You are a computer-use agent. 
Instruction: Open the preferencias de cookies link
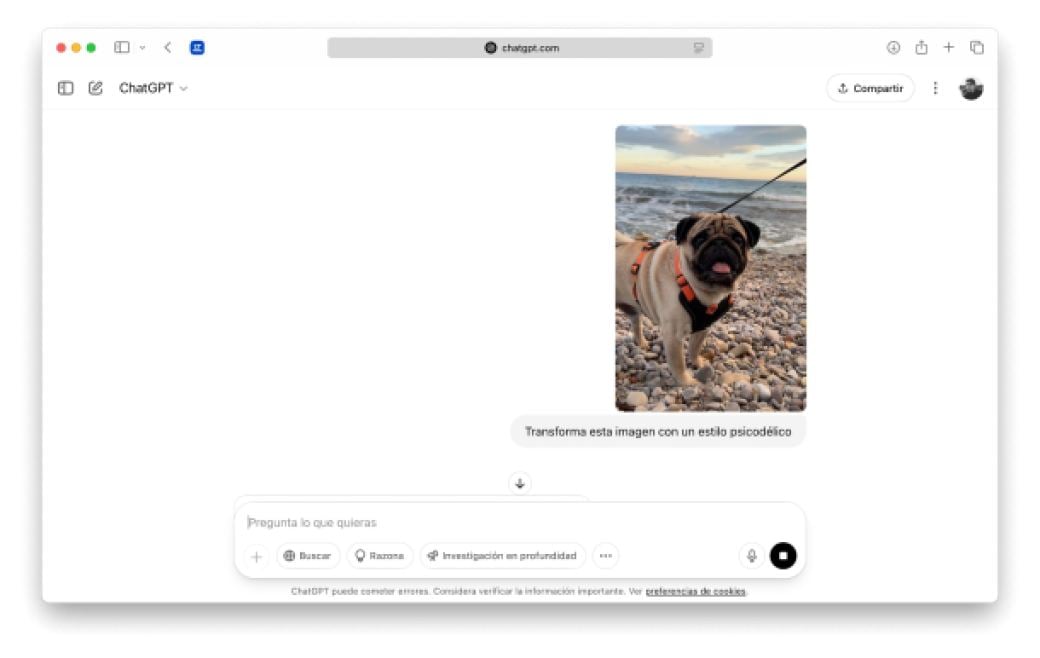[695, 592]
